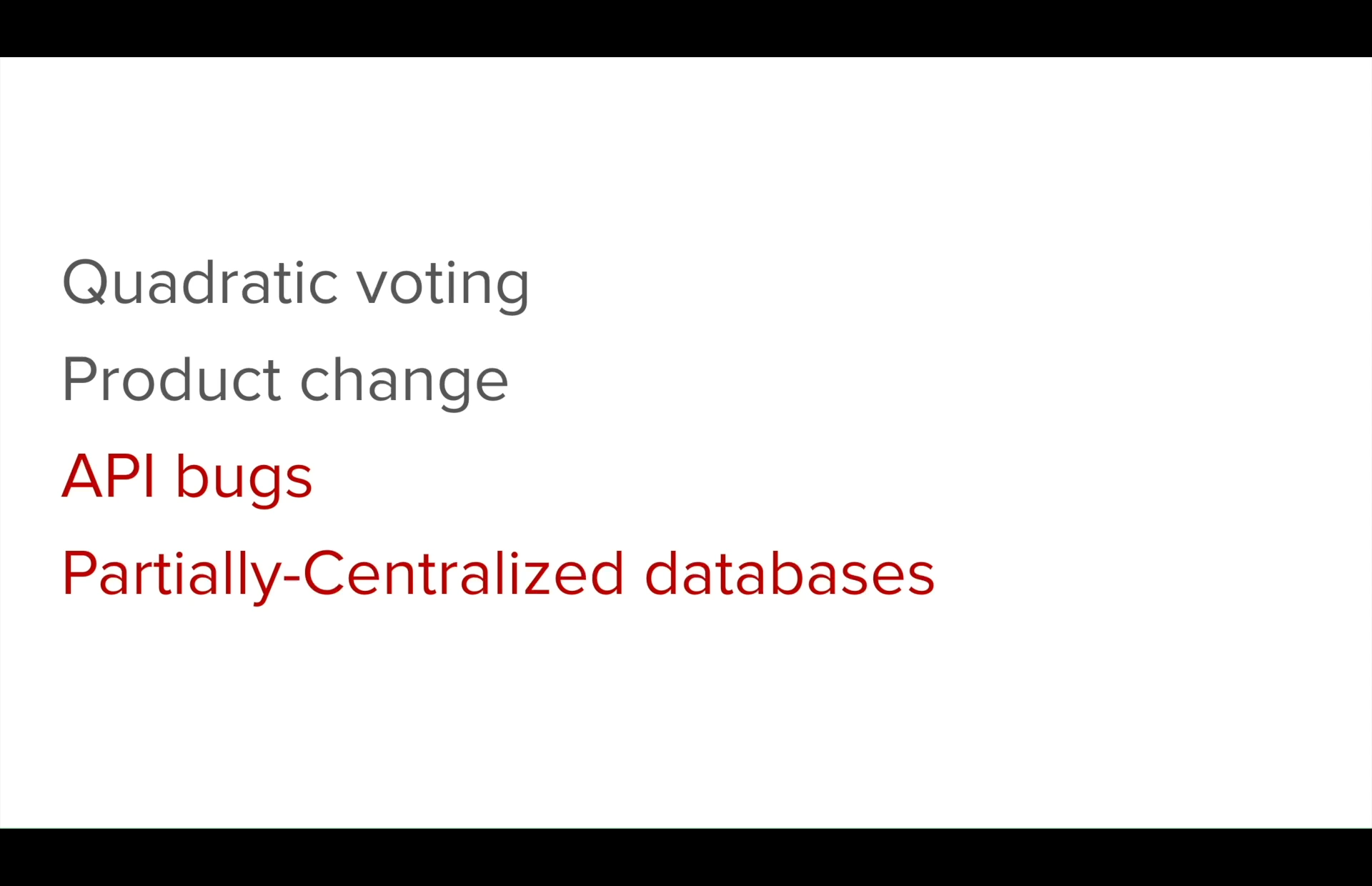Click the capital P of "Product"
This screenshot has height=886, width=1372.
click(78, 379)
